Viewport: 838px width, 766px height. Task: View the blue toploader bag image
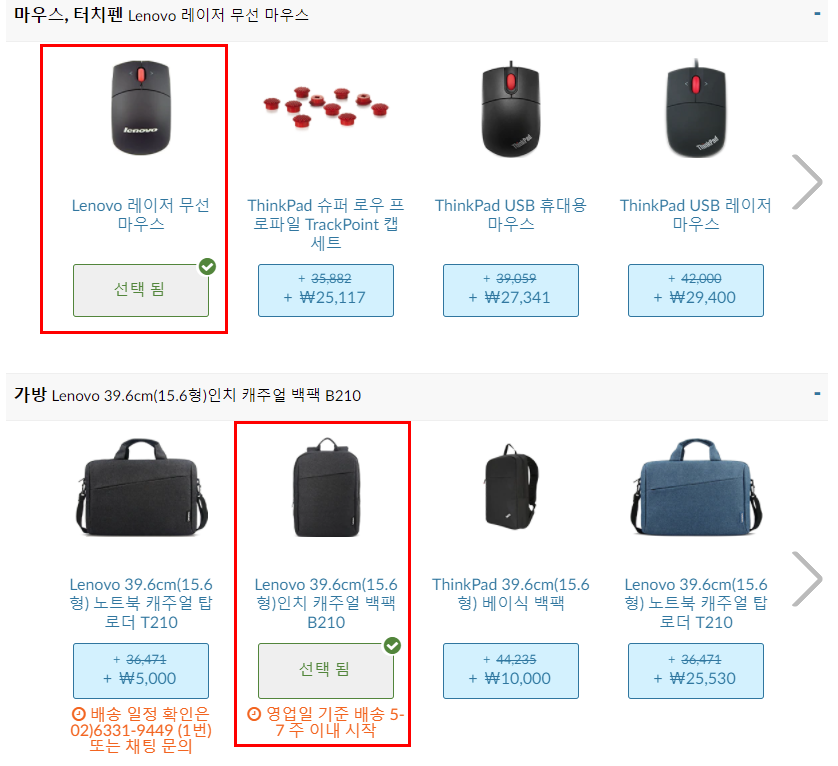[x=695, y=488]
